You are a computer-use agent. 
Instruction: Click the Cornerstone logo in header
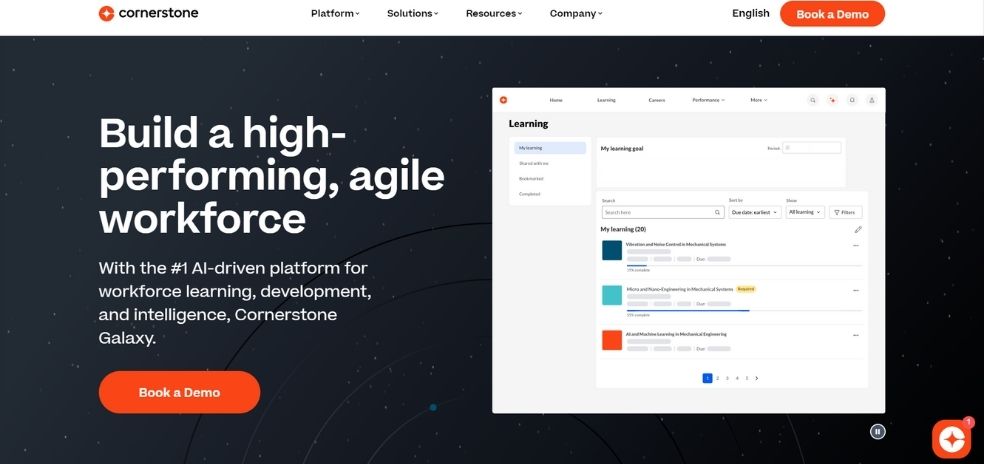[x=148, y=13]
